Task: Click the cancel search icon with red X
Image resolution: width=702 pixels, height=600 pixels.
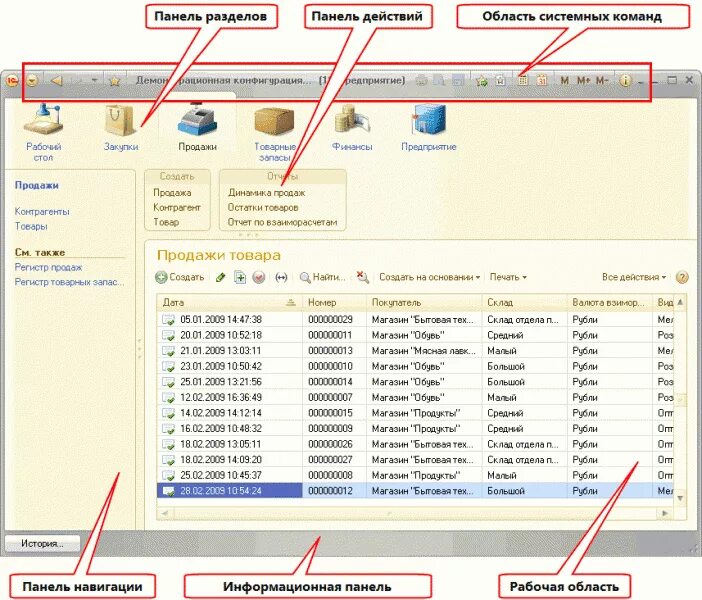Action: tap(363, 277)
